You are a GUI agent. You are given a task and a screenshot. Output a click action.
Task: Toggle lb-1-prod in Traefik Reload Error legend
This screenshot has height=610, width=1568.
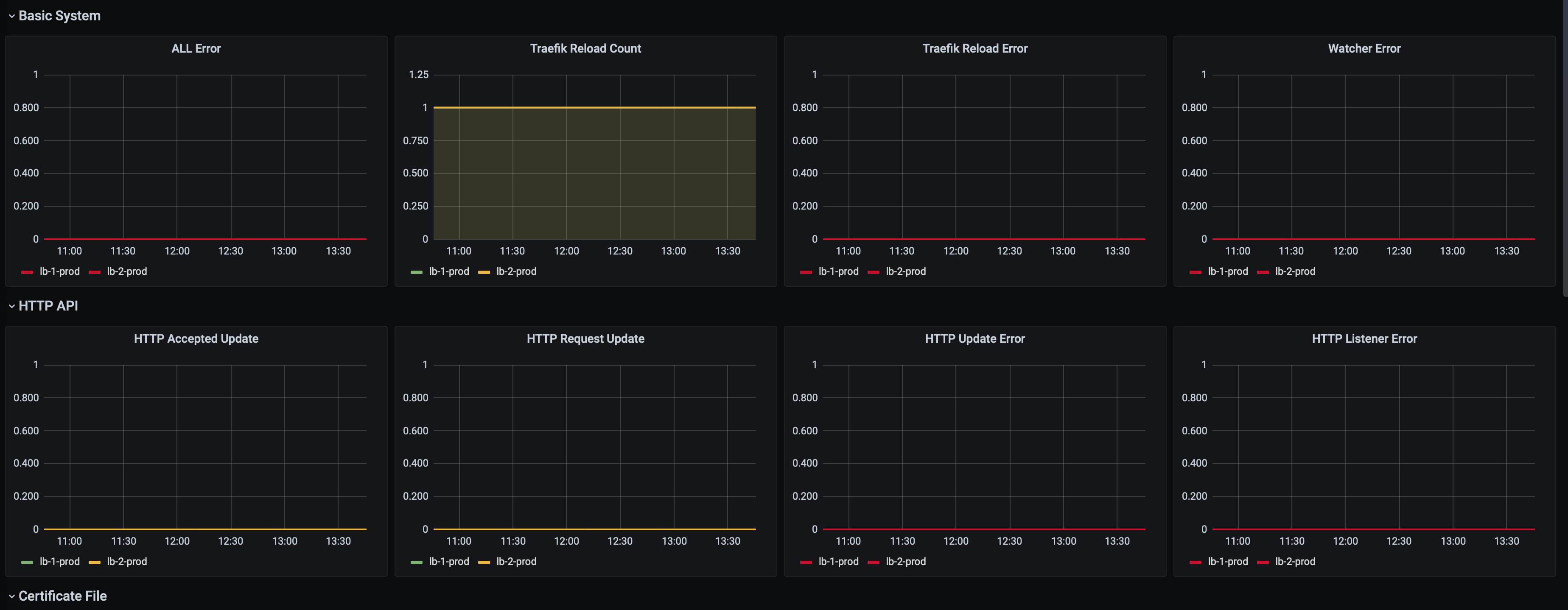point(838,271)
